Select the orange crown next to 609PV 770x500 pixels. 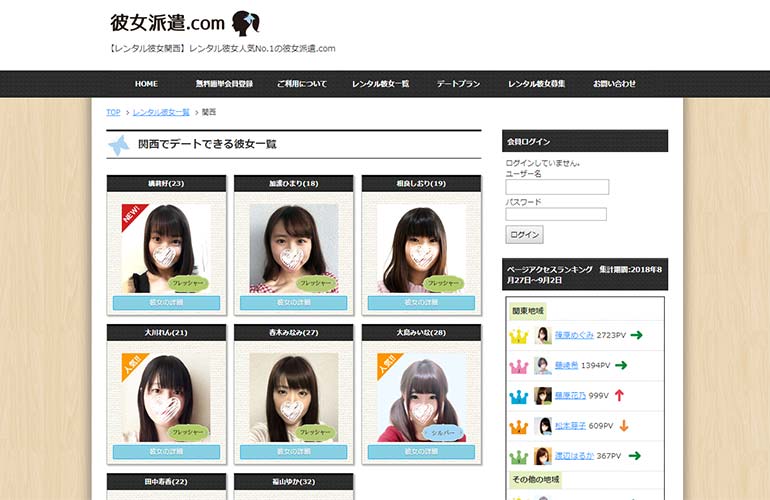(519, 426)
